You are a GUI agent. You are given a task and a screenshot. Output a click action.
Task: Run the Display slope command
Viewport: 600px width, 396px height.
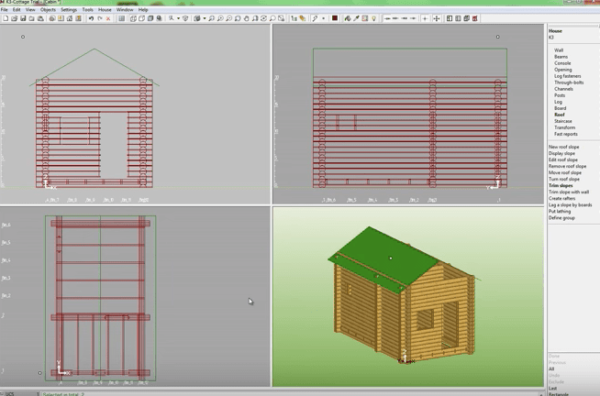pos(562,153)
